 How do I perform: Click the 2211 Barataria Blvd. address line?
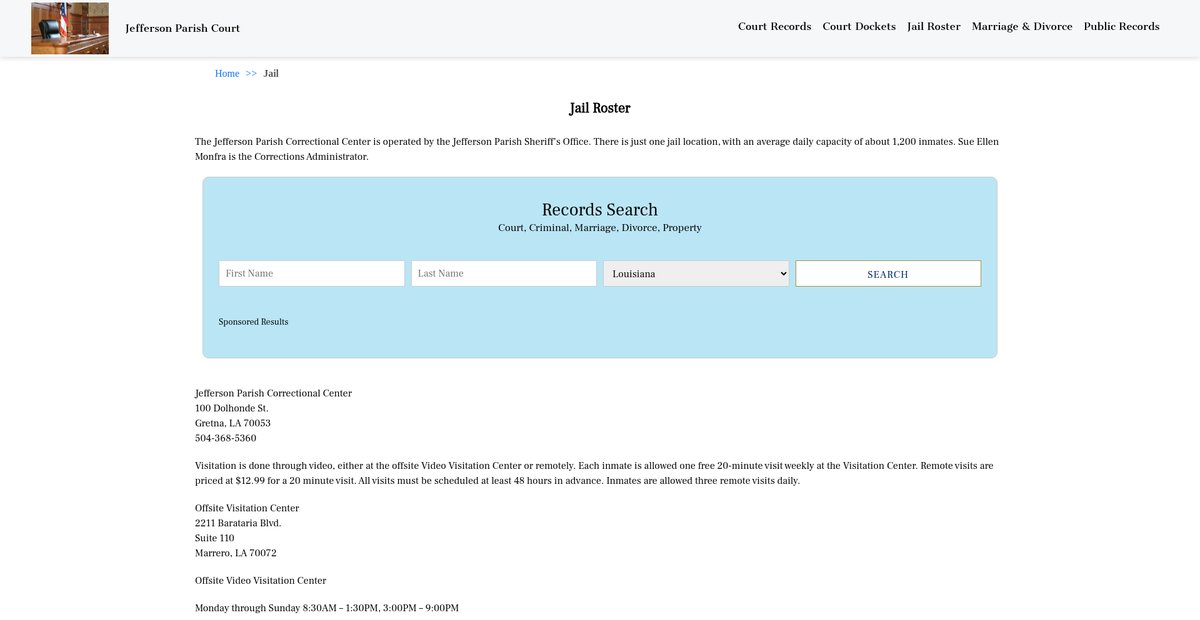[x=238, y=523]
